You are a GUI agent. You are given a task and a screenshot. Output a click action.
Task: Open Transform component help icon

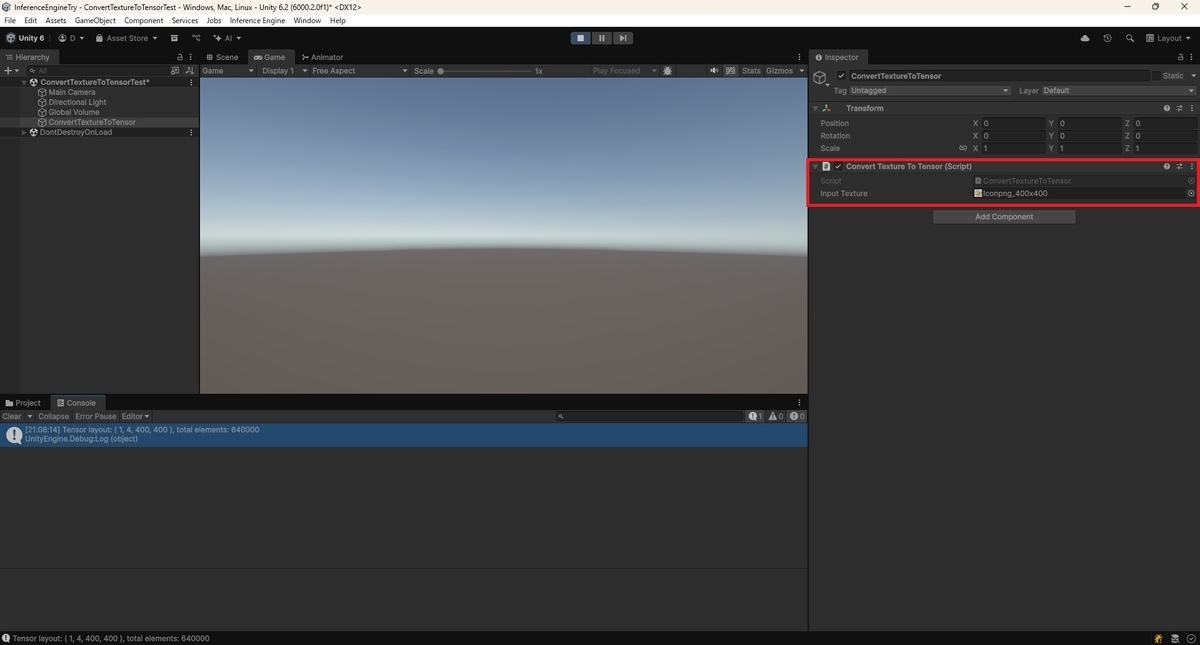[1167, 108]
